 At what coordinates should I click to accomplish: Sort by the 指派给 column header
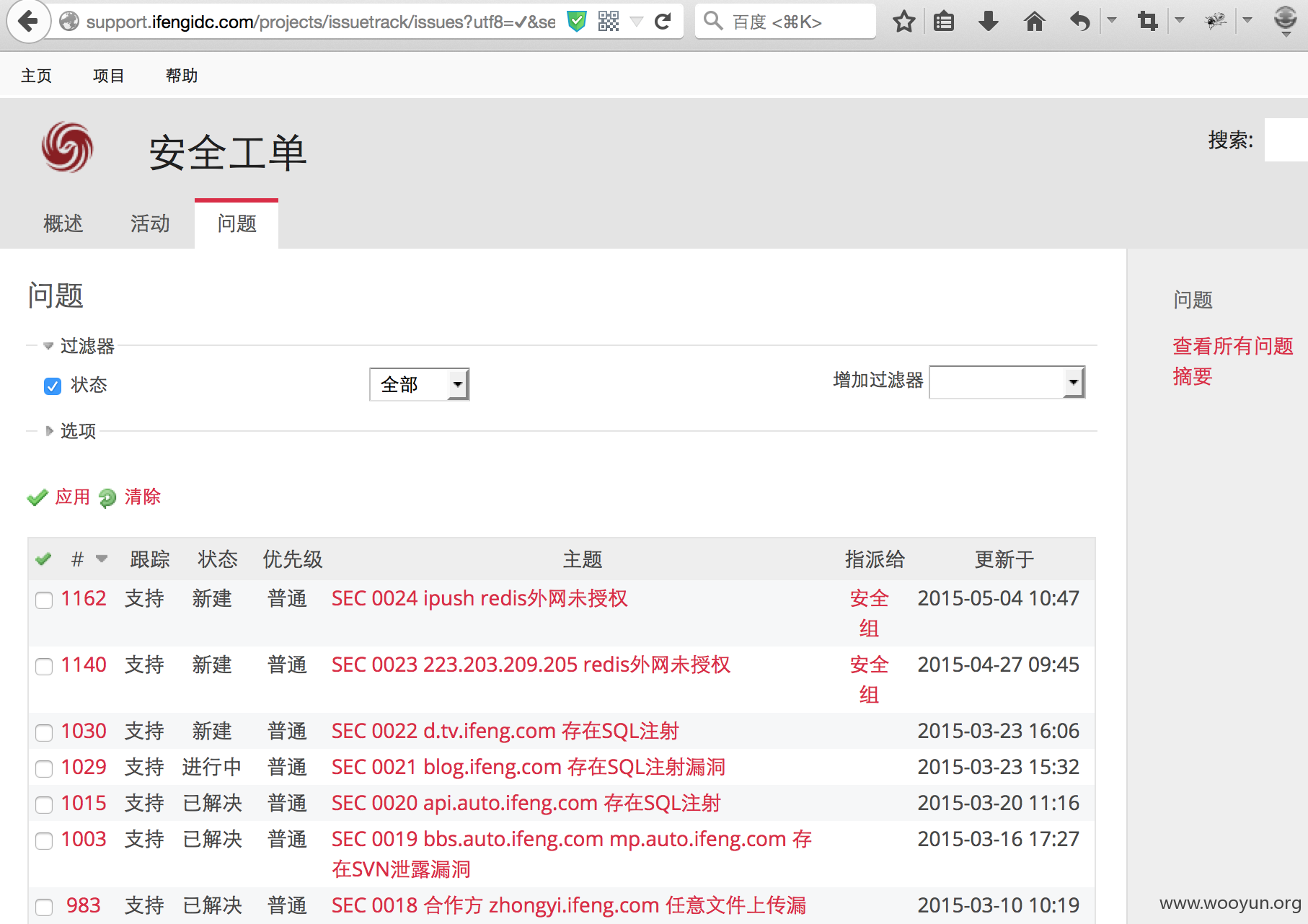click(x=875, y=559)
